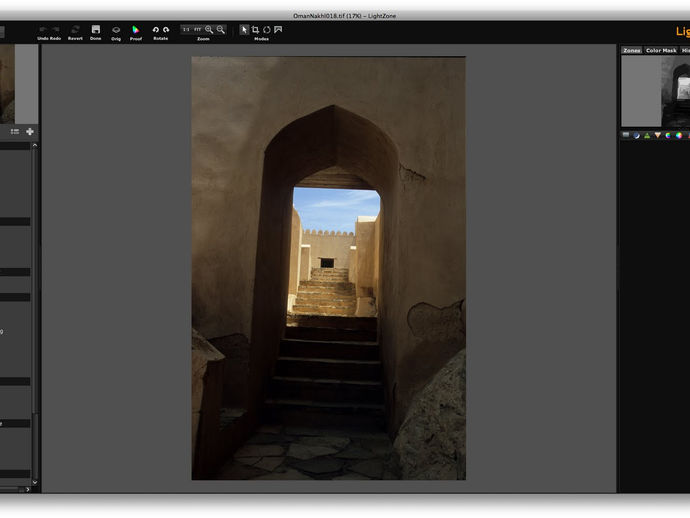
Task: Set zoom to 1:1
Action: (x=186, y=29)
